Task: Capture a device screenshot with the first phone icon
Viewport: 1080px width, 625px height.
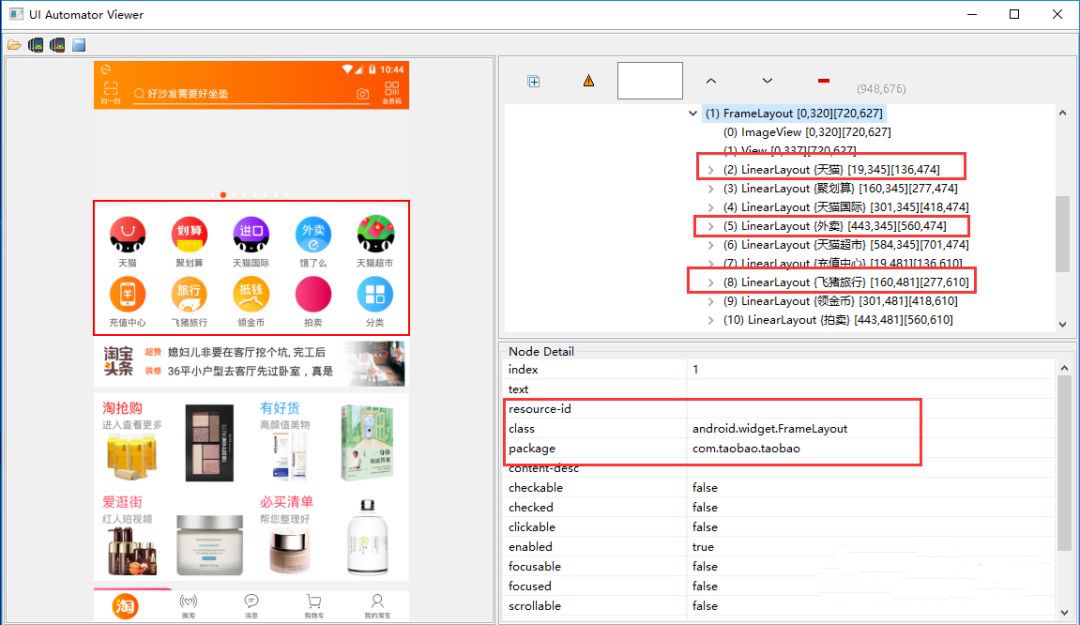Action: pyautogui.click(x=36, y=45)
